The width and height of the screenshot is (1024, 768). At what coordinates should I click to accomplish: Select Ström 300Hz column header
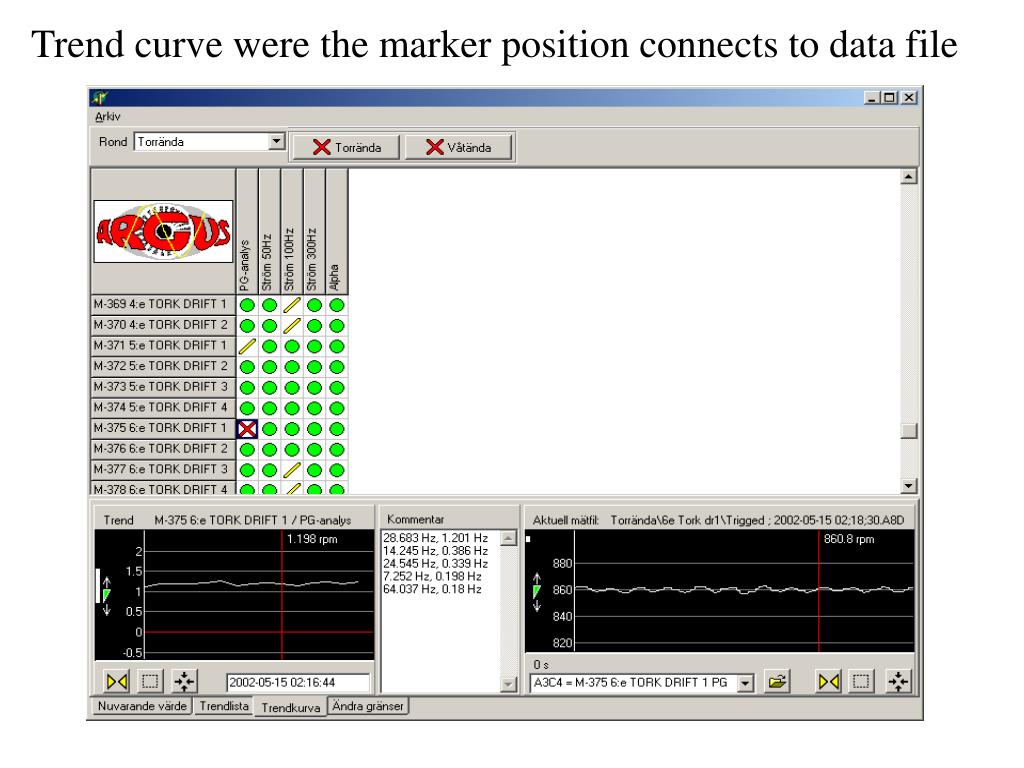pyautogui.click(x=314, y=232)
